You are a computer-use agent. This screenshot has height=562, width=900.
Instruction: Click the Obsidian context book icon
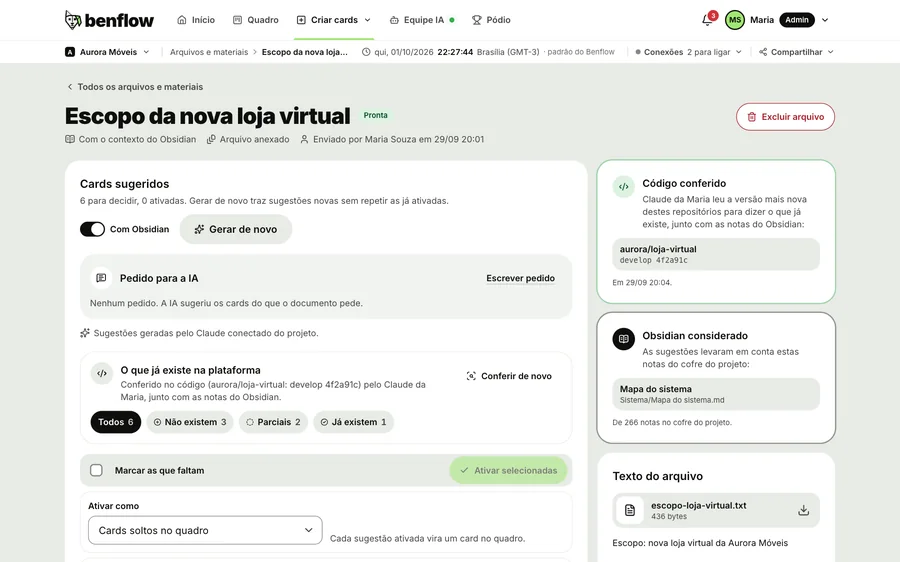pyautogui.click(x=69, y=139)
